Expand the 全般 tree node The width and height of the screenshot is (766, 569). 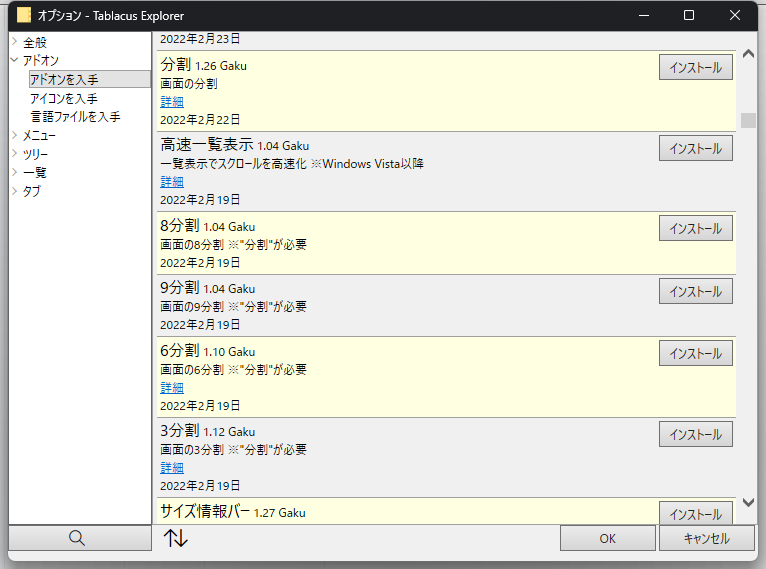(14, 43)
